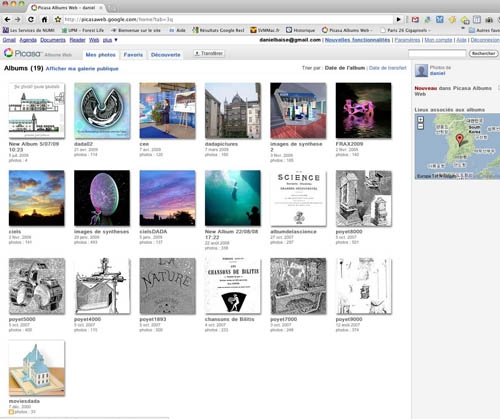Open the albumdelascience album thumbnail
This screenshot has height=419, width=500.
click(298, 198)
